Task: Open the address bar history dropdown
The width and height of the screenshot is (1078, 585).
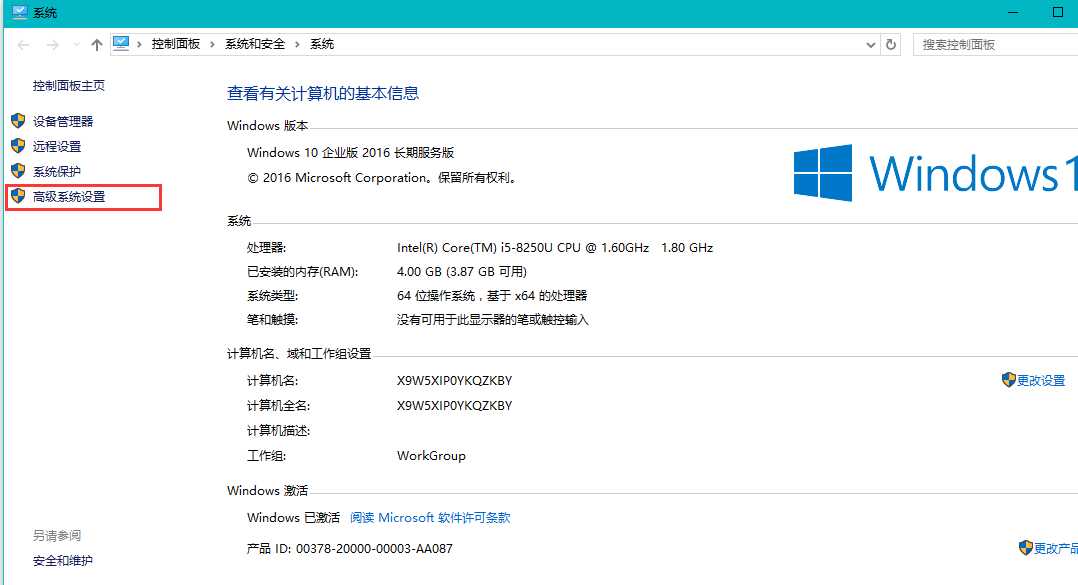Action: pos(870,45)
